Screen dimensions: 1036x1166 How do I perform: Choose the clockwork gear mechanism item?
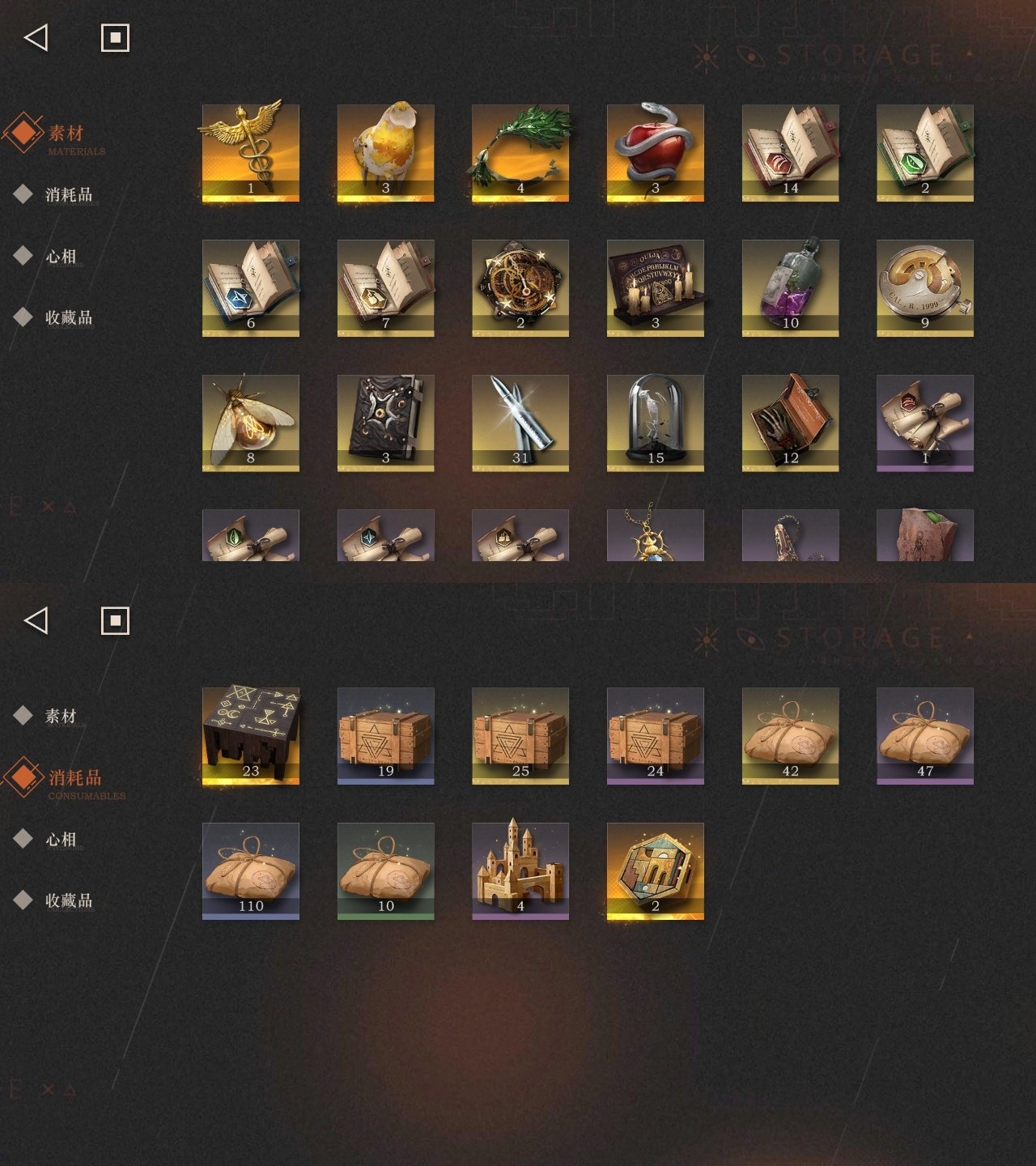pos(520,288)
